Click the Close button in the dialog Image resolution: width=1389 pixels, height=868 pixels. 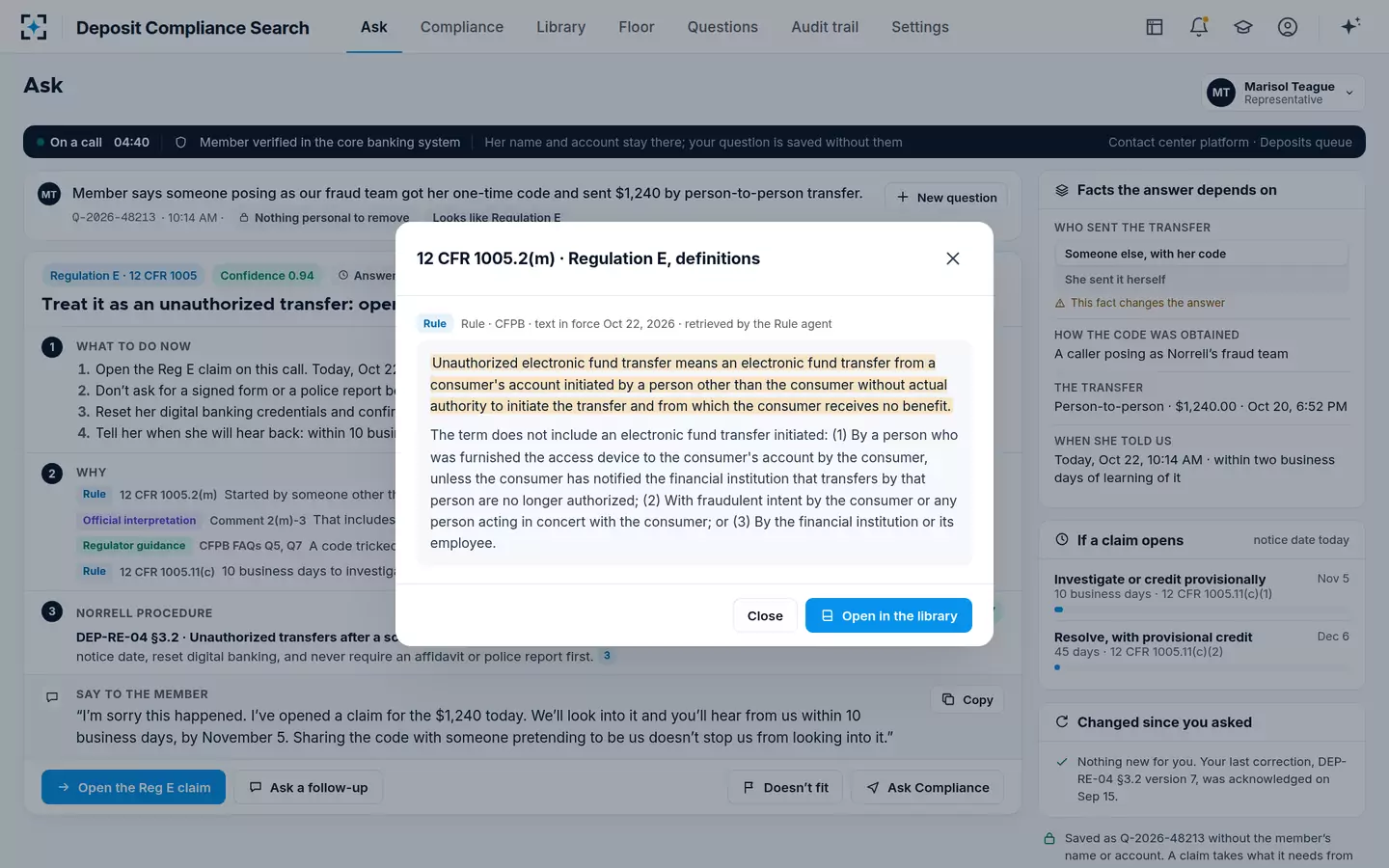765,615
